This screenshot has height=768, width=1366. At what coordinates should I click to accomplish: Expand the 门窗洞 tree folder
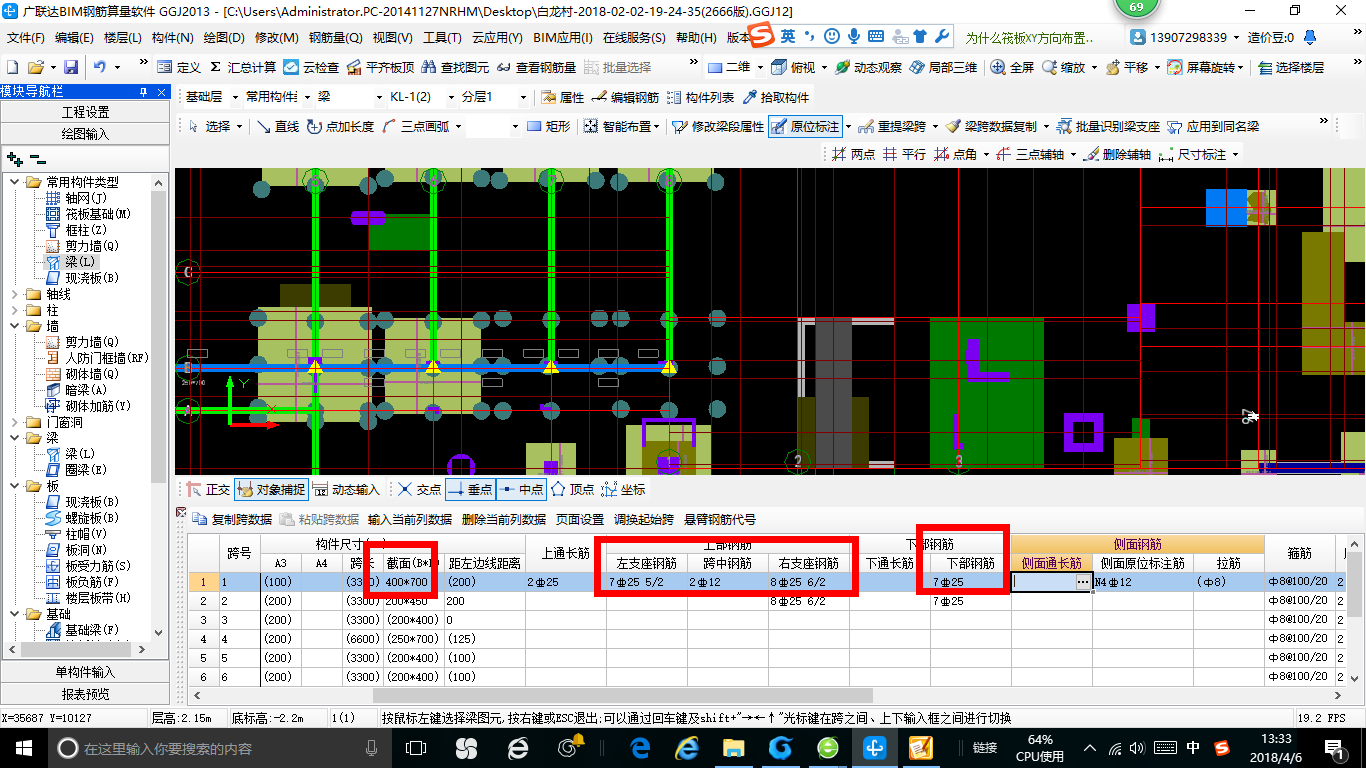[x=14, y=422]
